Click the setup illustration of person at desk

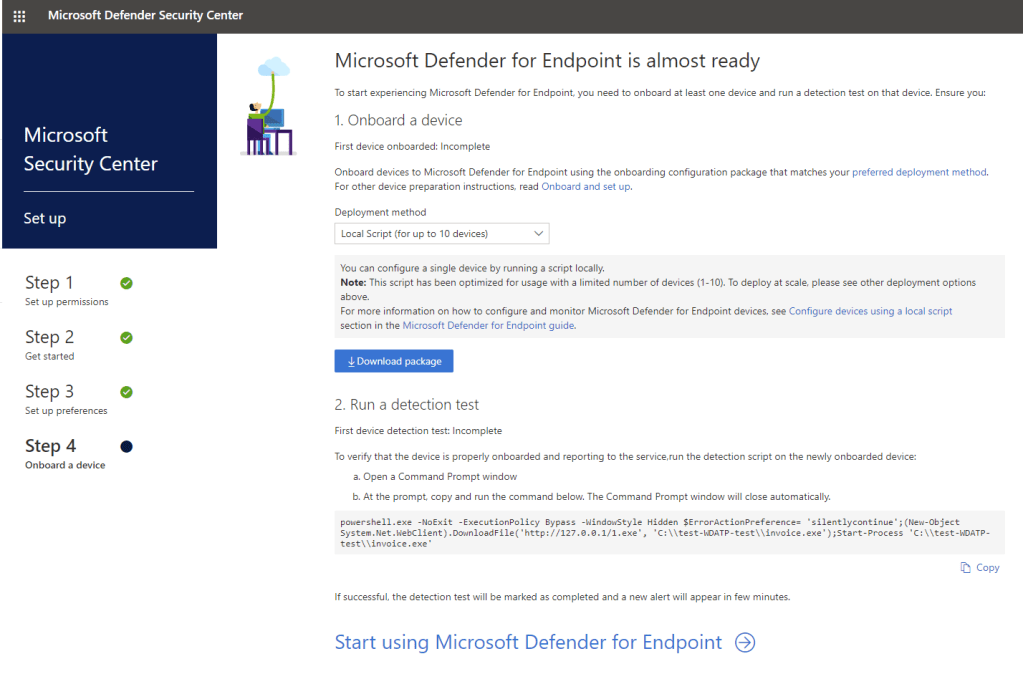(268, 108)
